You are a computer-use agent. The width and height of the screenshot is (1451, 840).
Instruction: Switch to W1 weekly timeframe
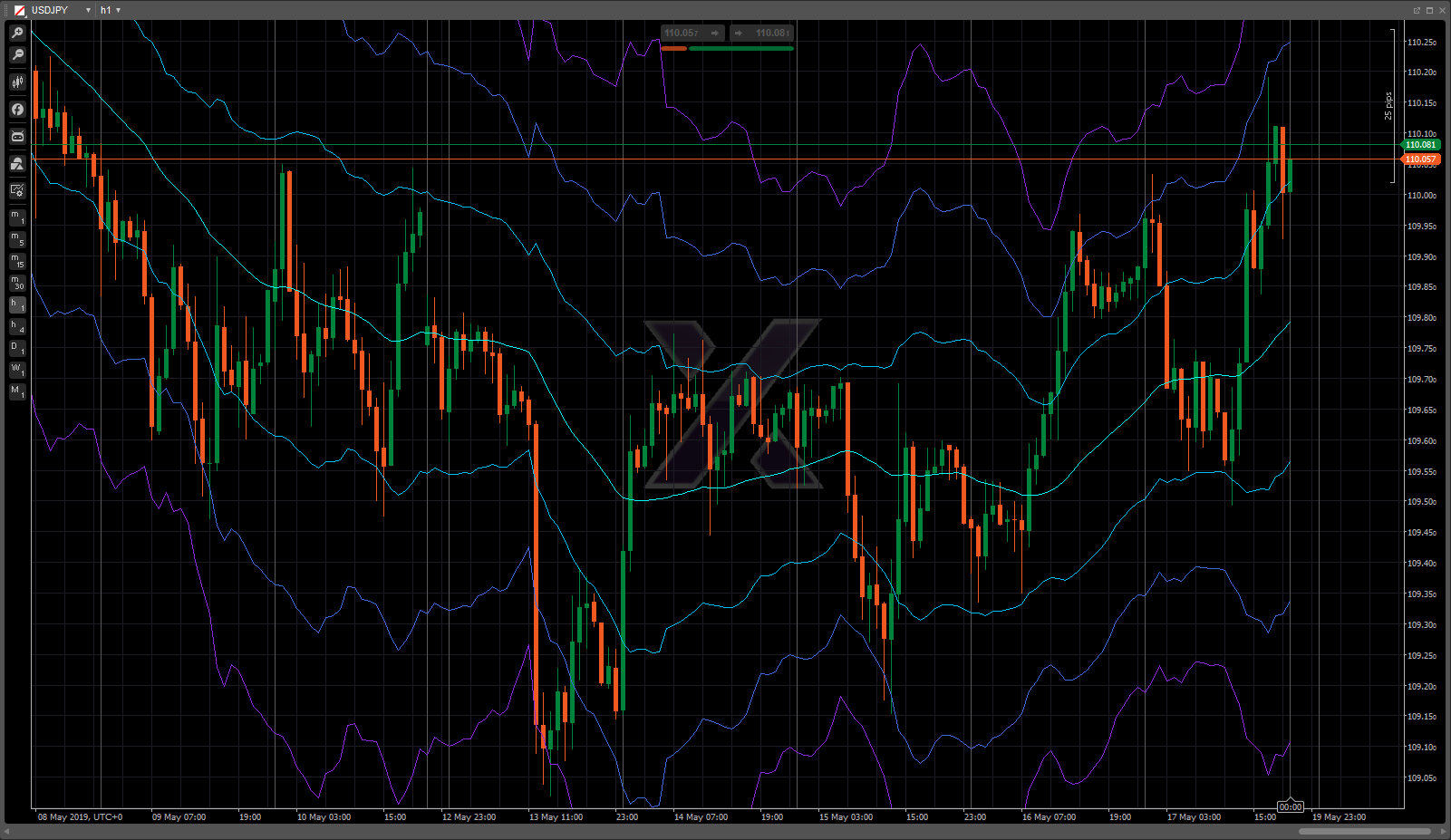pyautogui.click(x=17, y=370)
